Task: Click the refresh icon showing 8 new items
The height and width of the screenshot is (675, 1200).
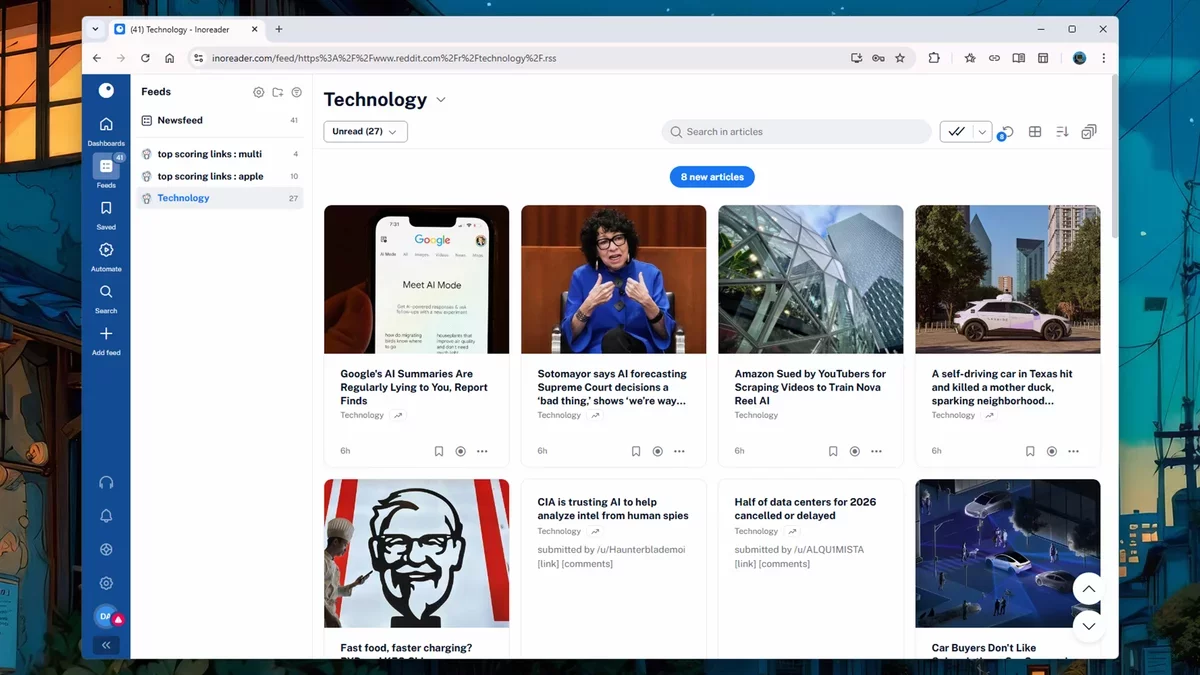Action: pos(1007,131)
